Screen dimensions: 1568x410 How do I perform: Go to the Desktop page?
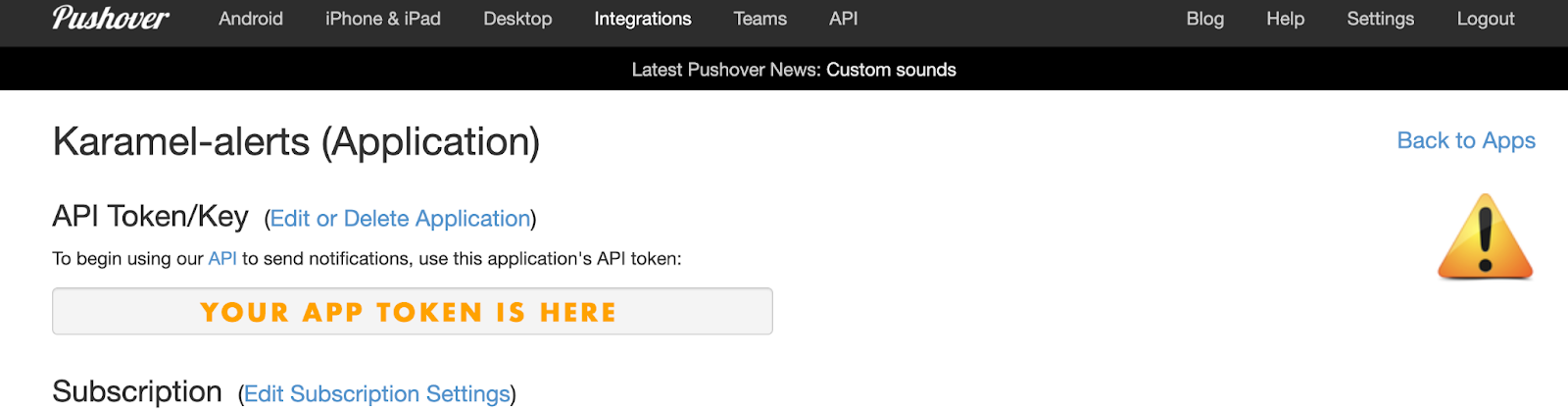tap(517, 19)
